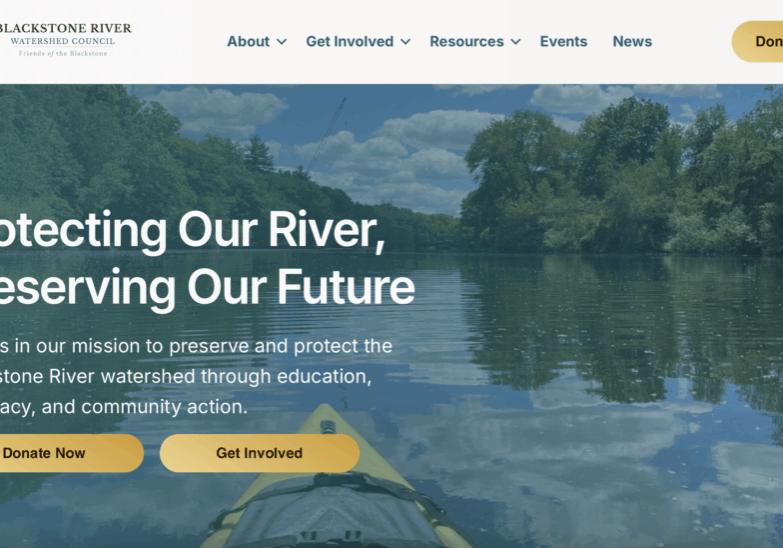This screenshot has width=783, height=548.
Task: Click the 'Friends of the Blackstone' tagline
Action: pyautogui.click(x=63, y=53)
